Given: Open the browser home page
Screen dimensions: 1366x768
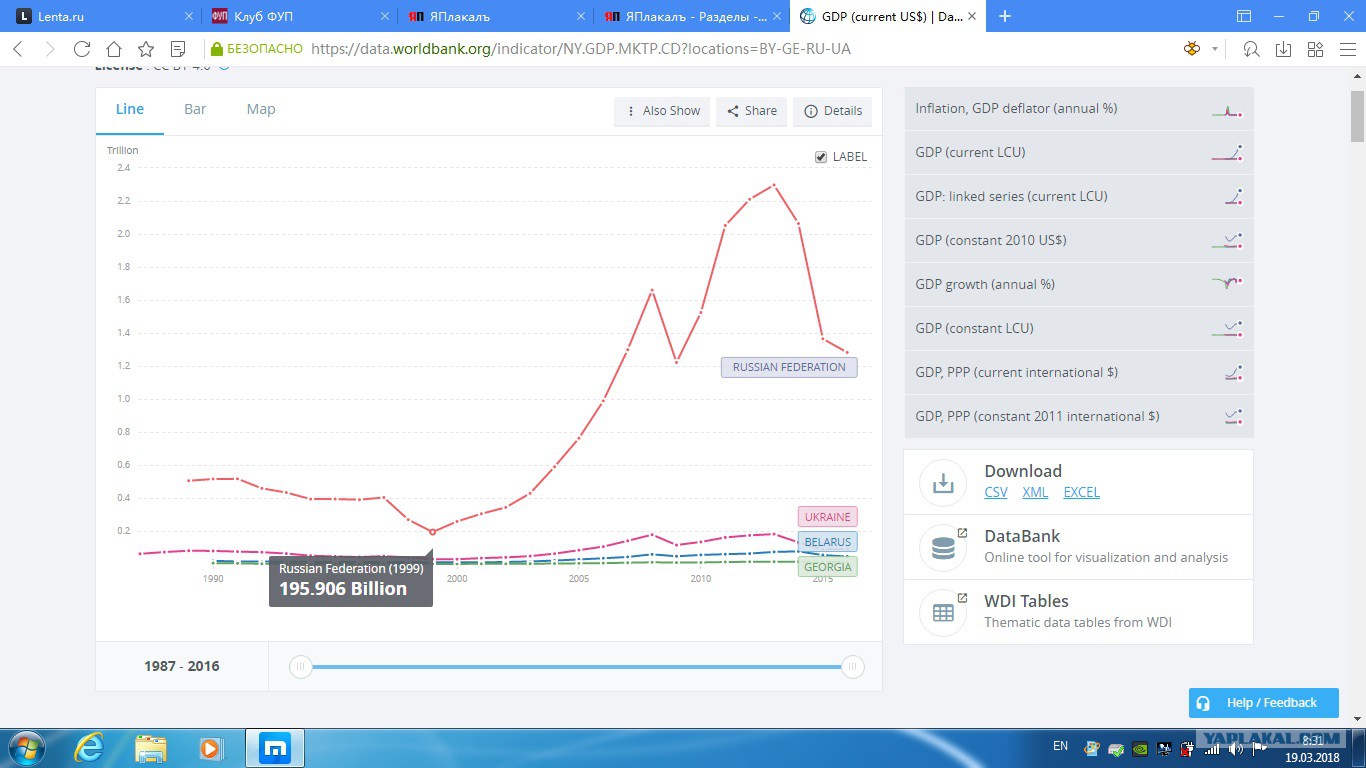Looking at the screenshot, I should pos(114,49).
